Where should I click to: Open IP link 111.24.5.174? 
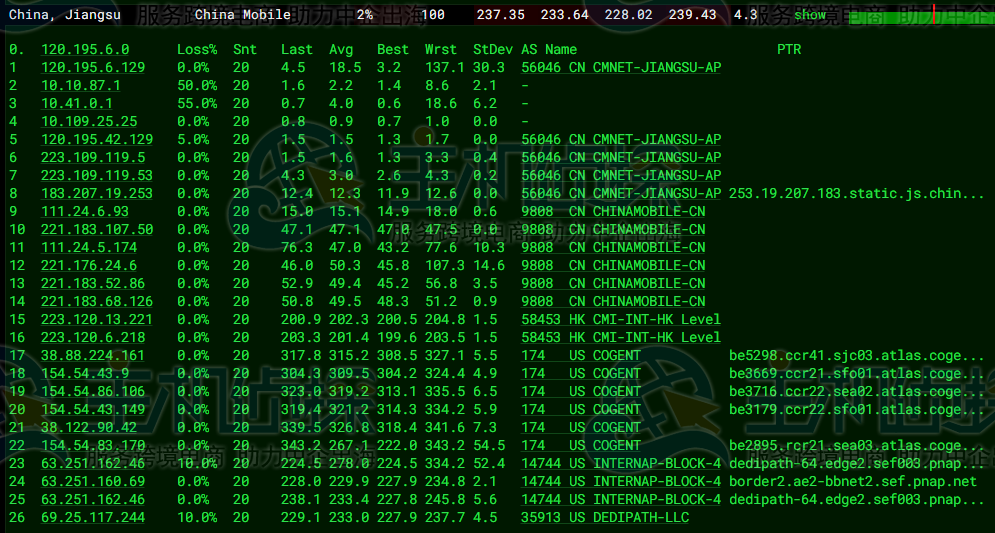point(89,247)
